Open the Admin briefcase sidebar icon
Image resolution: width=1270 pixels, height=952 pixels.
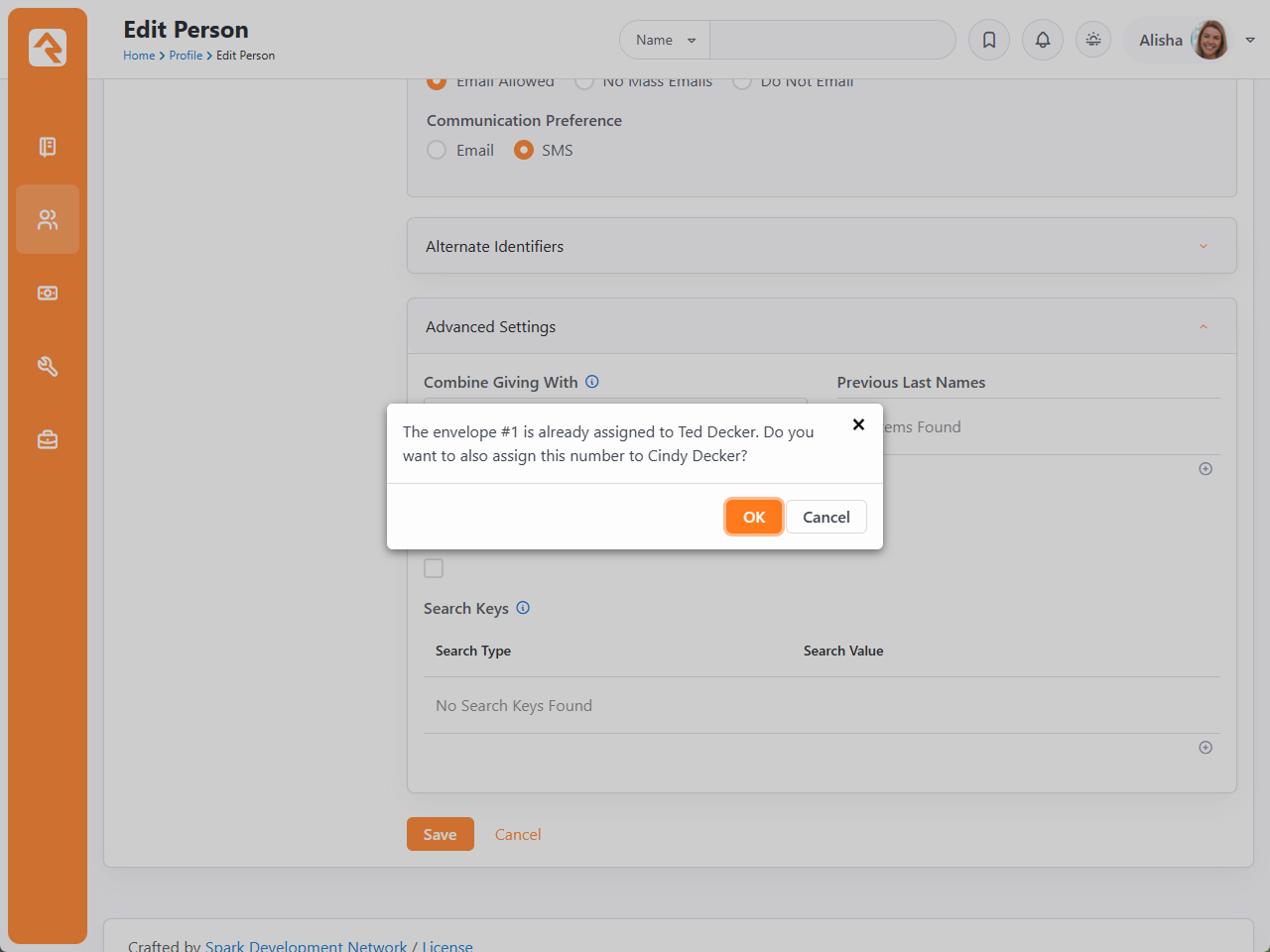pos(48,439)
